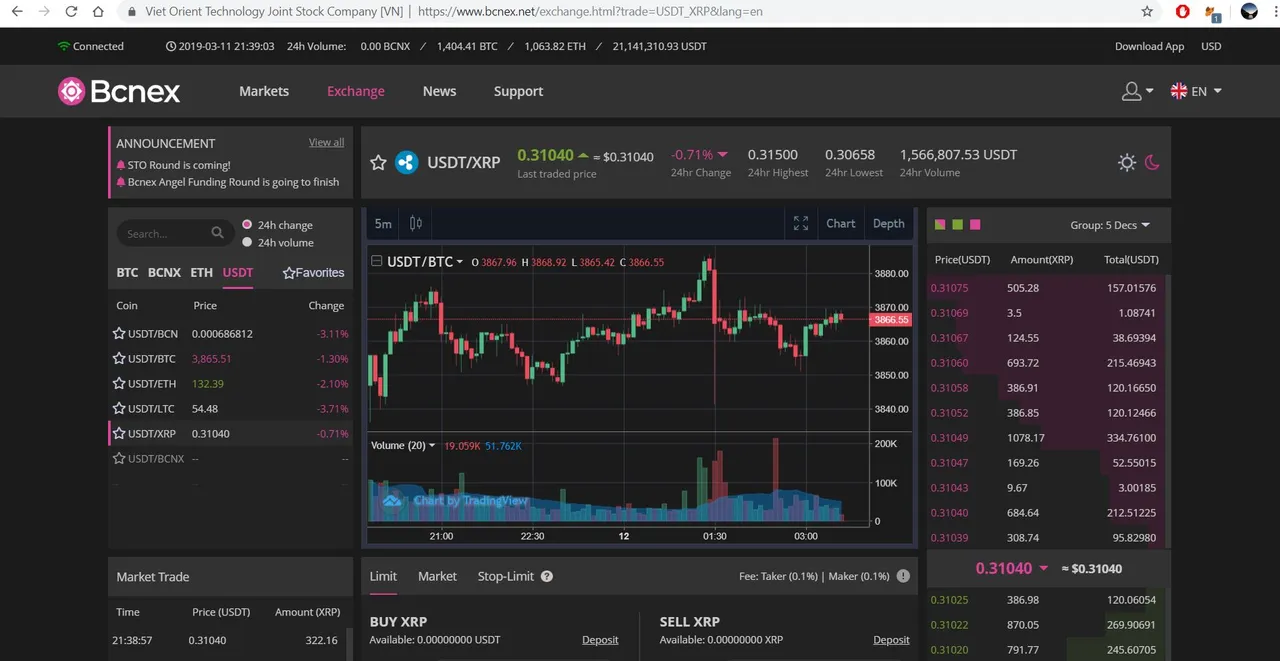The width and height of the screenshot is (1280, 661).
Task: Switch to light theme sun icon
Action: (1127, 162)
